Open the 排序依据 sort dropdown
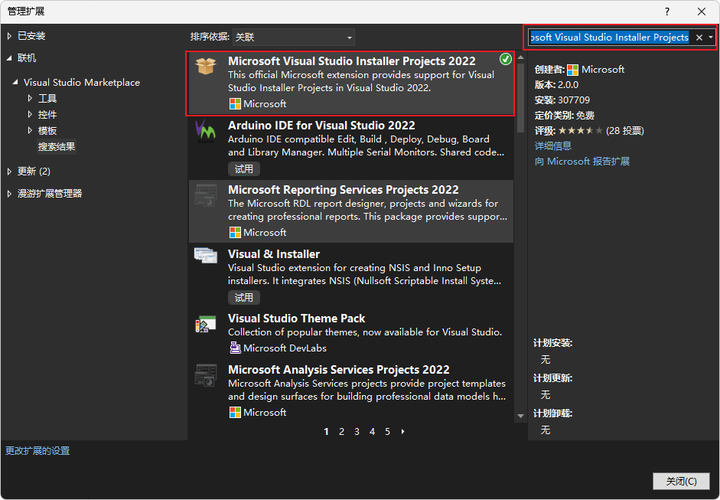 coord(293,37)
